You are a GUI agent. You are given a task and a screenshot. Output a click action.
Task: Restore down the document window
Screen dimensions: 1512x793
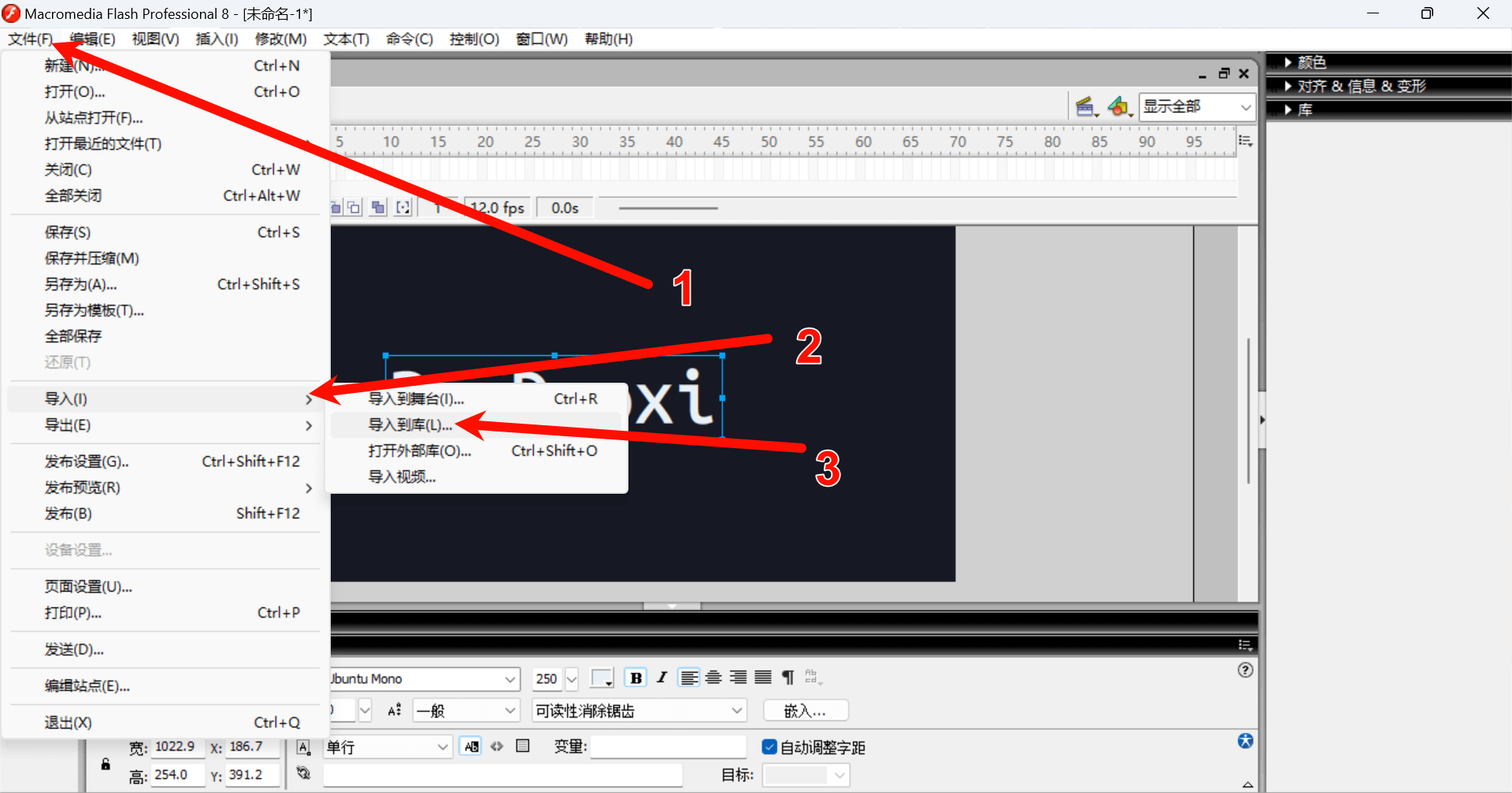[x=1224, y=73]
